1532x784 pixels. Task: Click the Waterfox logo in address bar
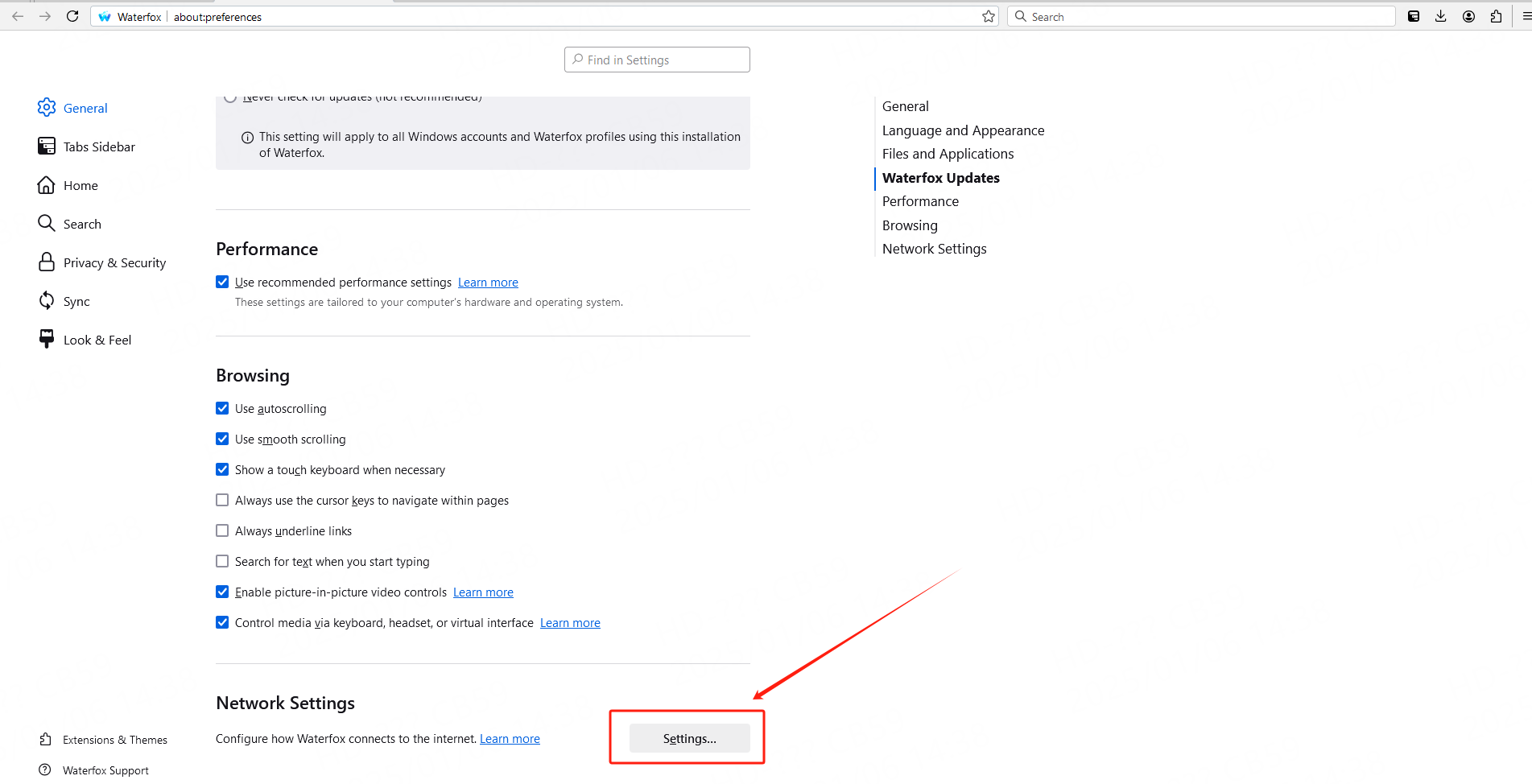pos(105,17)
